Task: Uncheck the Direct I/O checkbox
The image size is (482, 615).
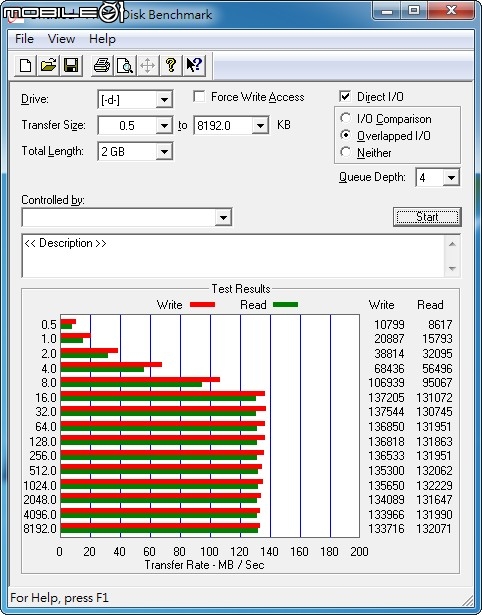Action: pyautogui.click(x=345, y=96)
